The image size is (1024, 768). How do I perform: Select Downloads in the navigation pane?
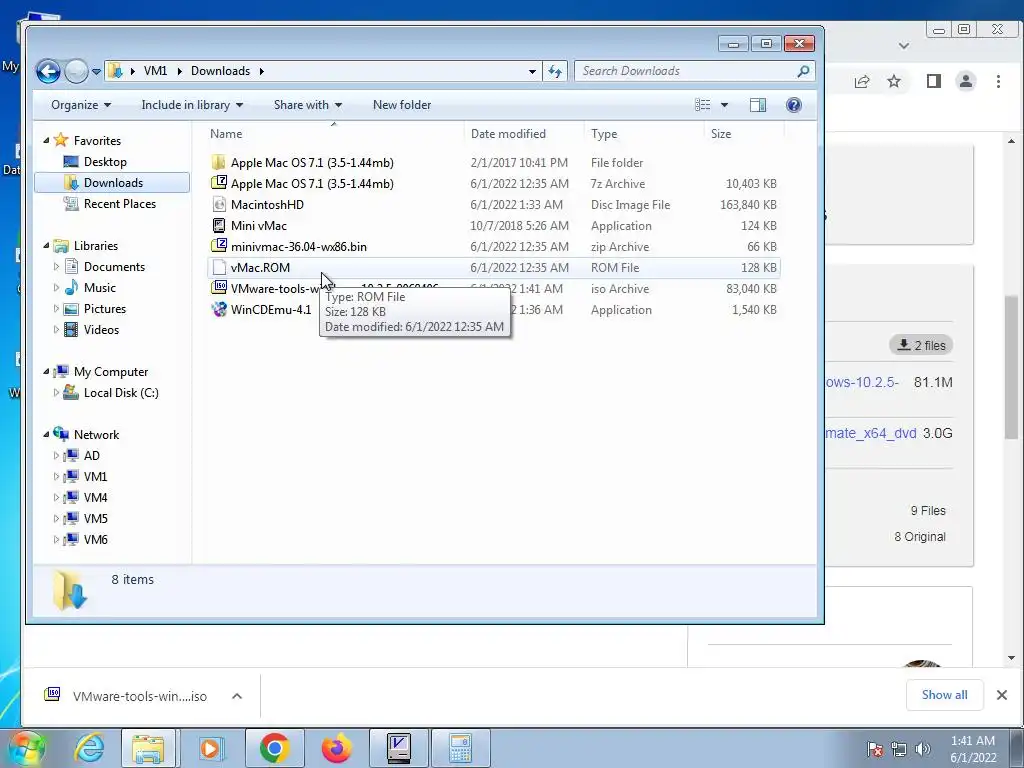[x=113, y=183]
